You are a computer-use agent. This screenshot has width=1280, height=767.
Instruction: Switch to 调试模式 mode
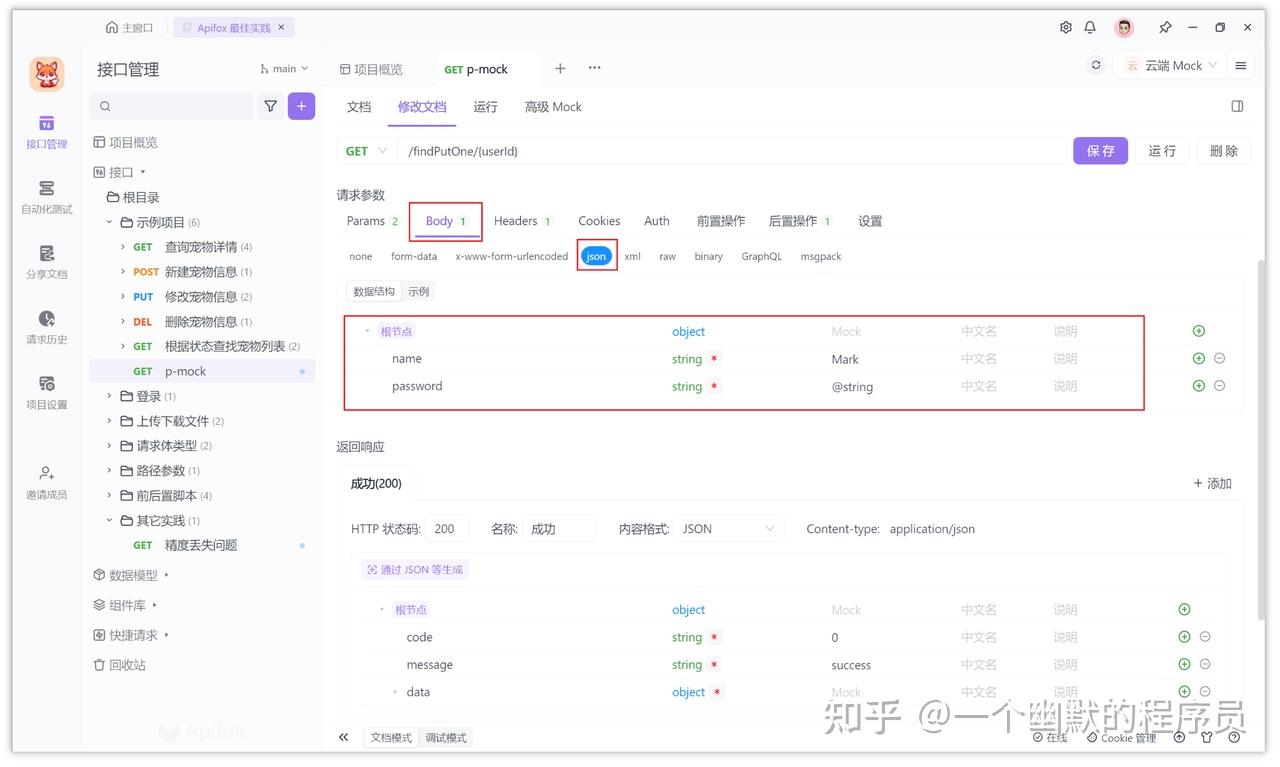(446, 738)
